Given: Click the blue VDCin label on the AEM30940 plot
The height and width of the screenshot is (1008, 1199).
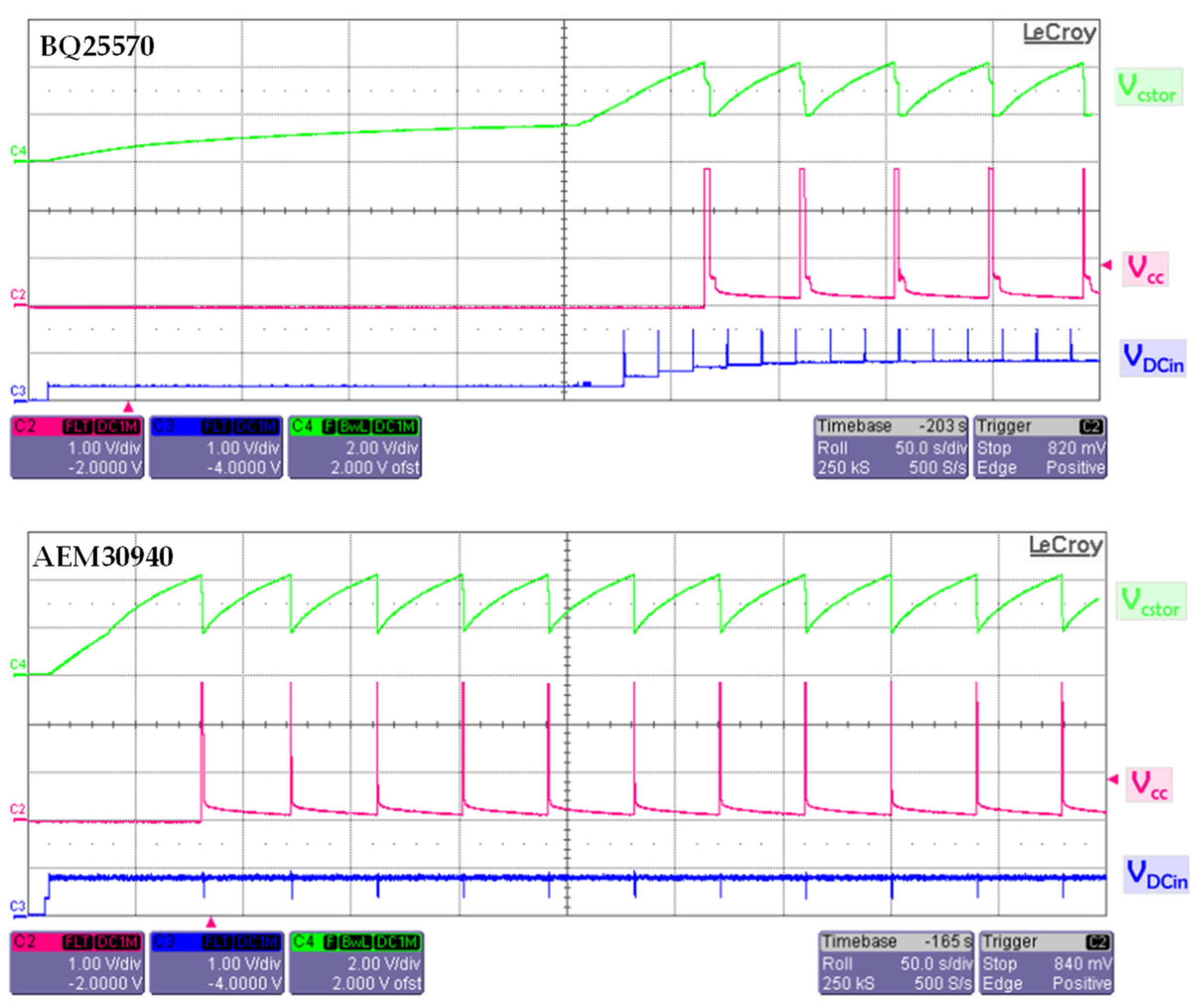Looking at the screenshot, I should click(1157, 875).
